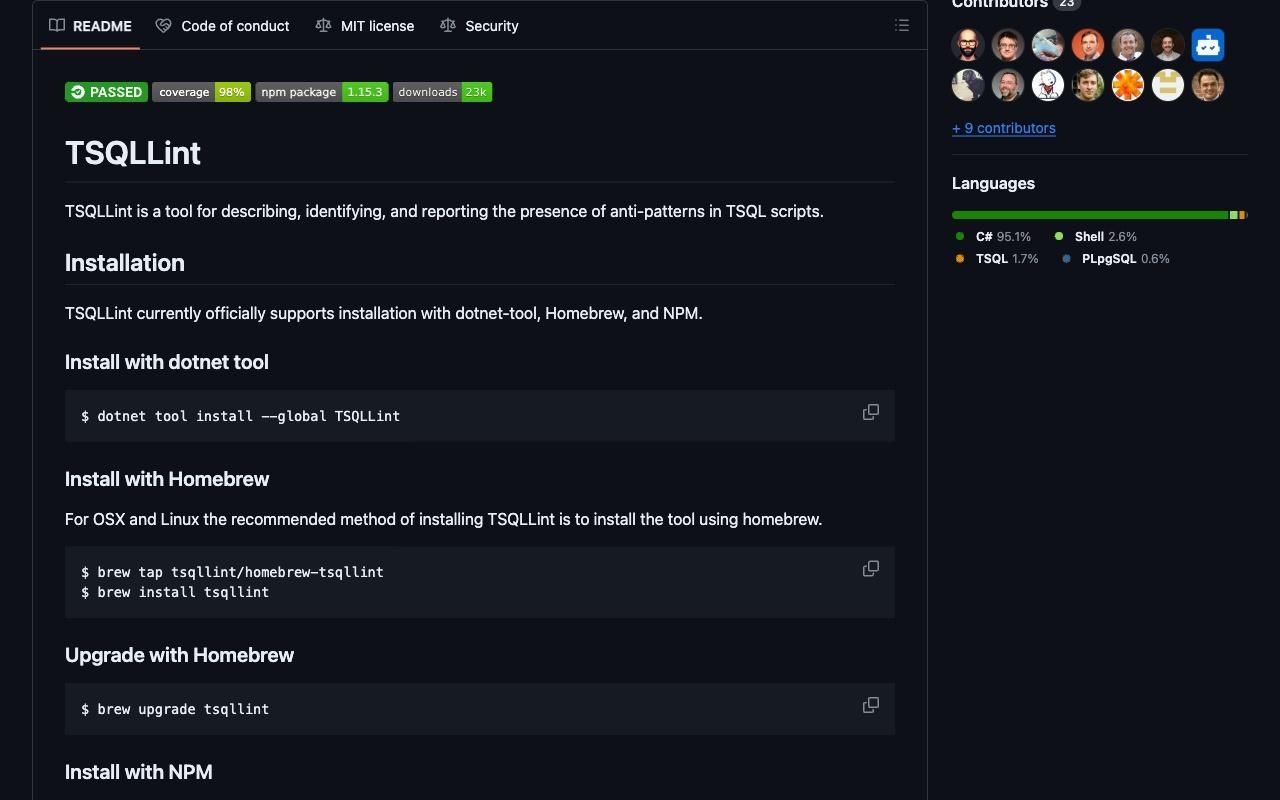Open the black dog contributor avatar
1280x800 pixels.
[968, 85]
